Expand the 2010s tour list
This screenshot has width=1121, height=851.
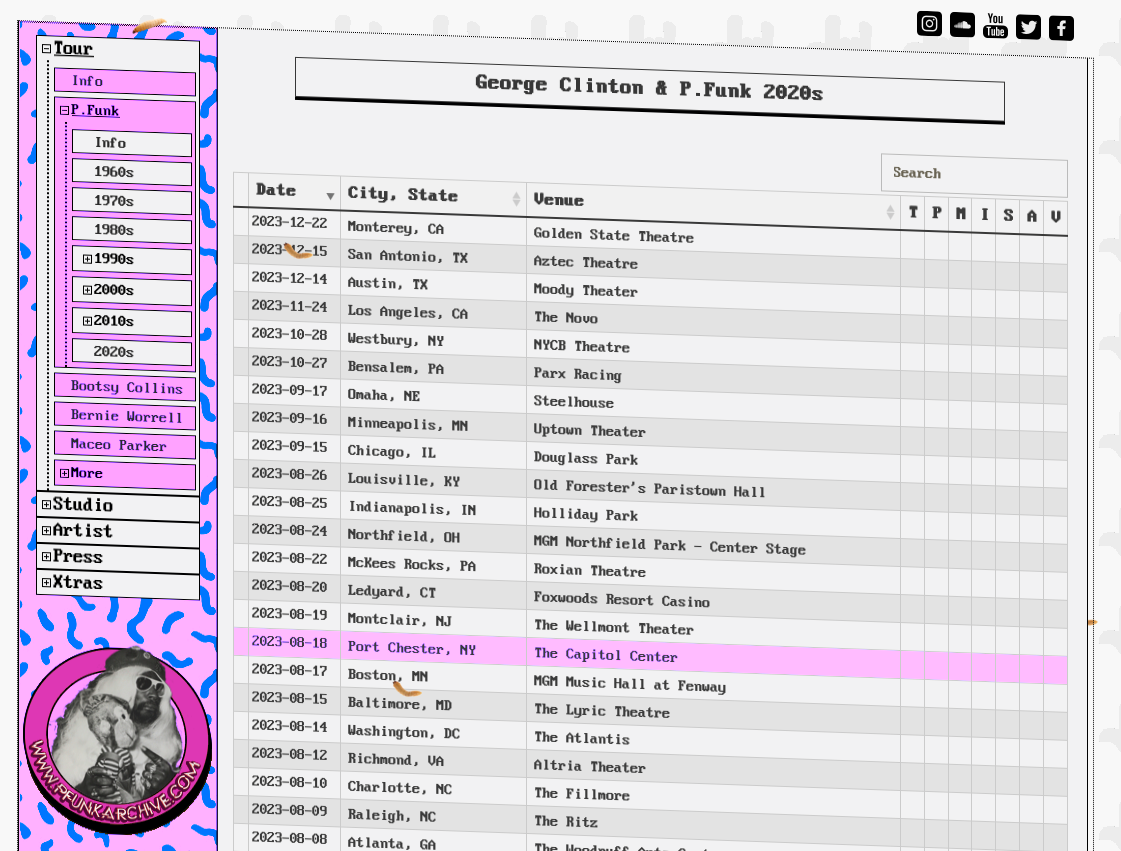click(x=87, y=321)
